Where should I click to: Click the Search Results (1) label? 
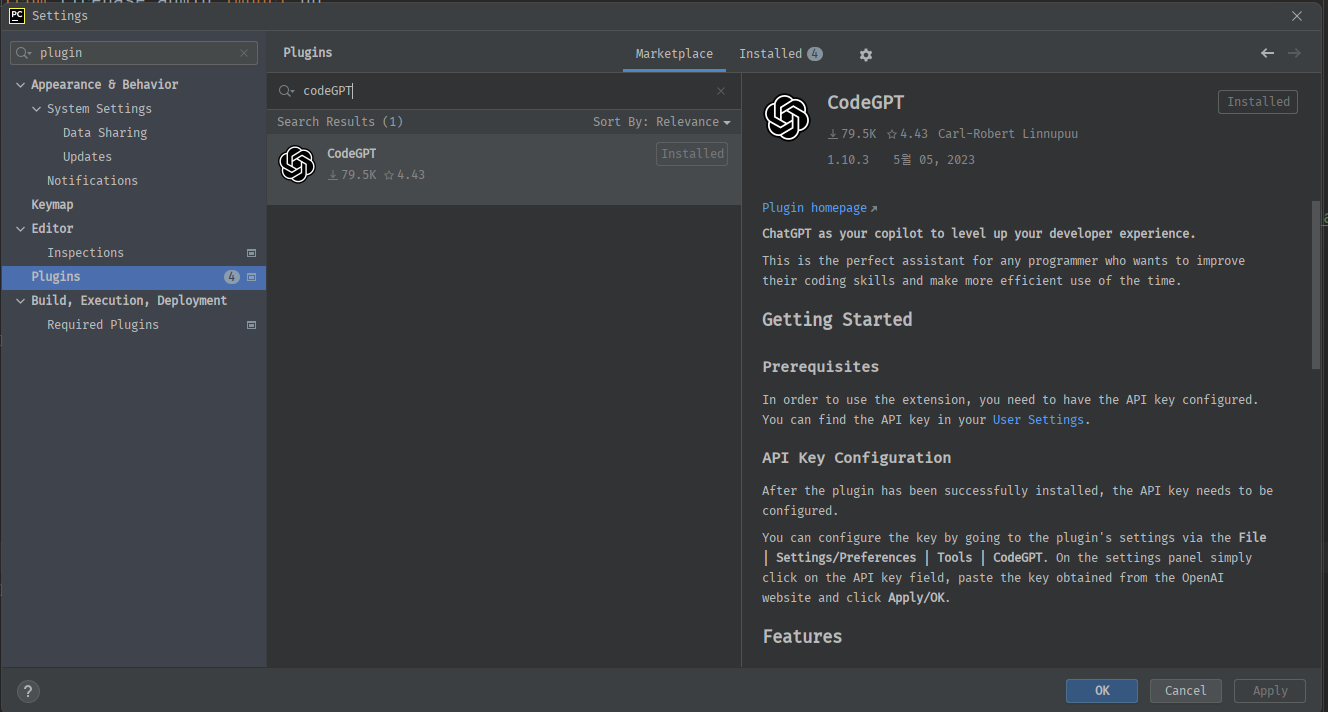(x=340, y=122)
